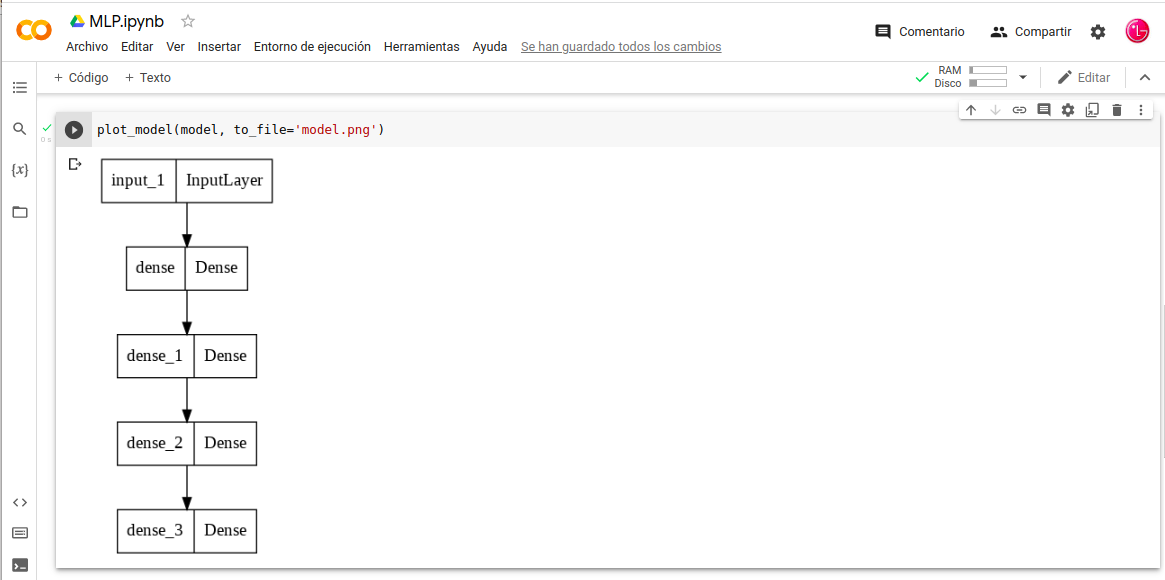Viewport: 1165px width, 580px height.
Task: Open the Files browser panel
Action: tap(20, 212)
